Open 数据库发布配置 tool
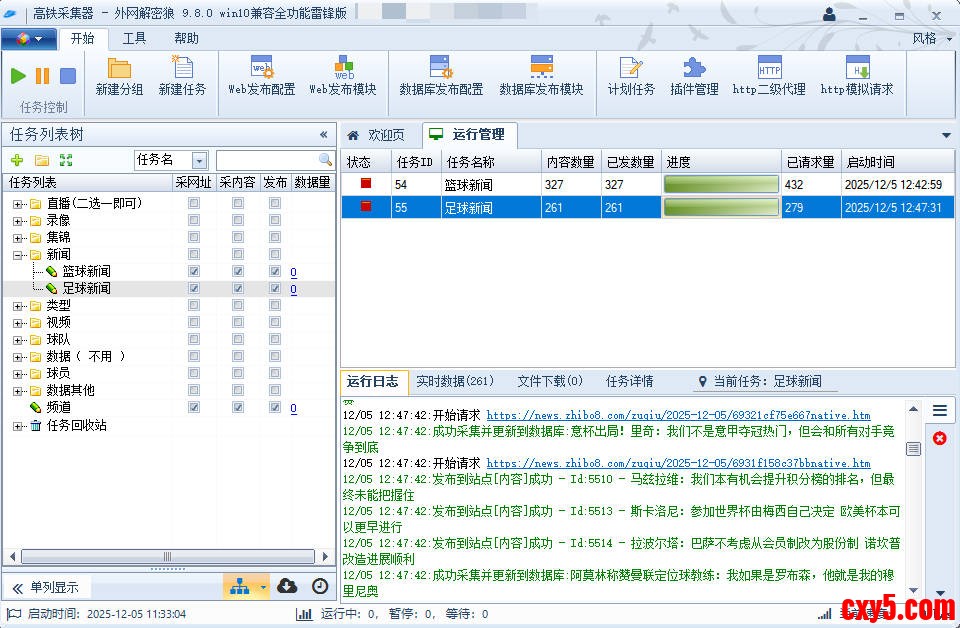 pyautogui.click(x=441, y=77)
